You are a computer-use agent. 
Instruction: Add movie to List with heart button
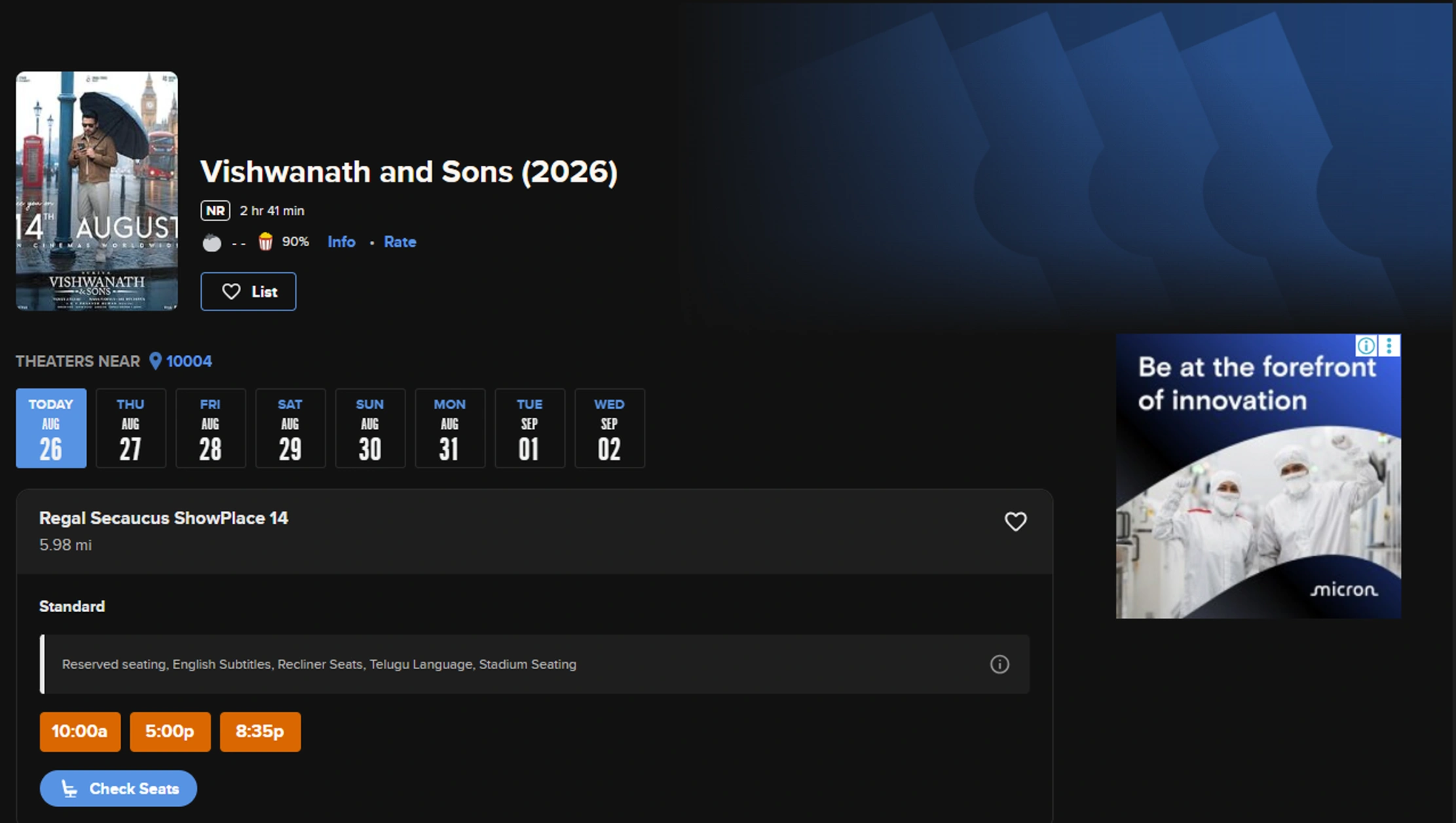tap(248, 291)
